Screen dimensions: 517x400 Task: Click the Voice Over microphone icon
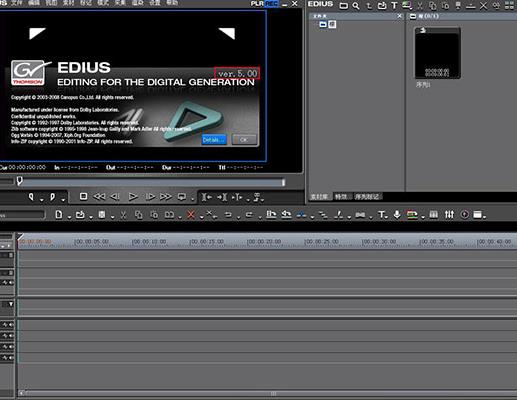pos(397,214)
